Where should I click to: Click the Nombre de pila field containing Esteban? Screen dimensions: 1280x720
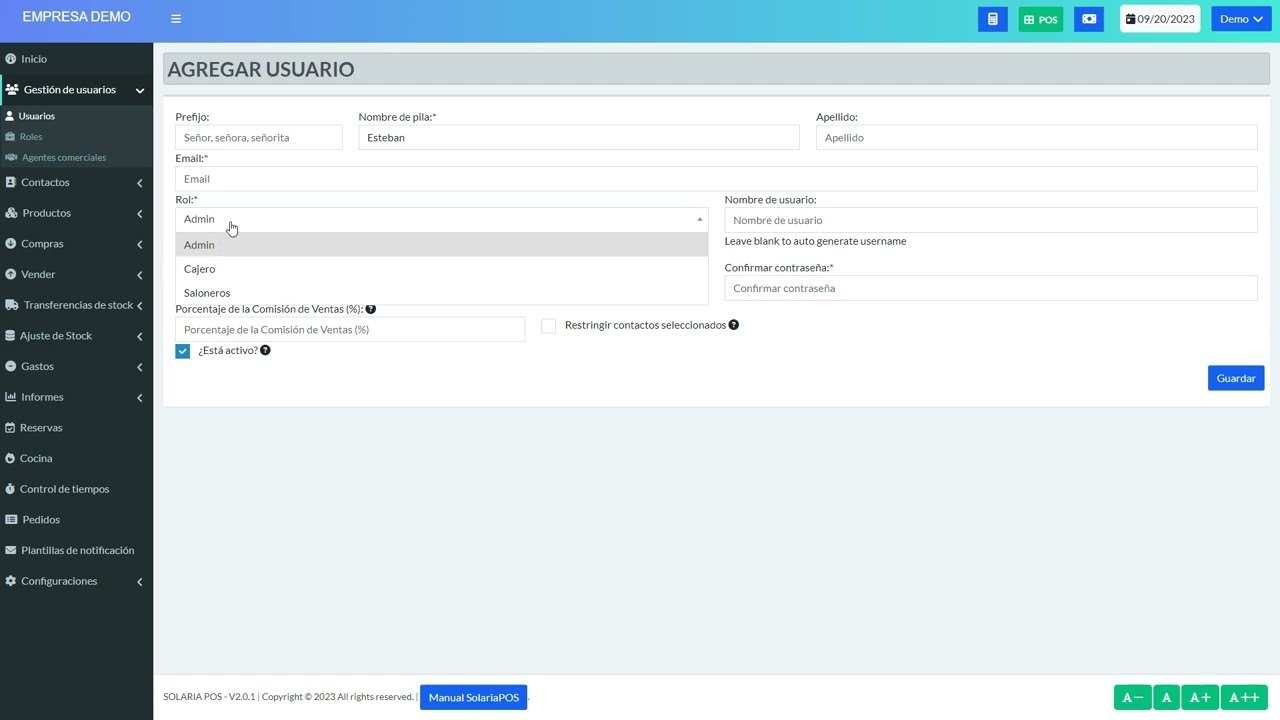click(579, 138)
